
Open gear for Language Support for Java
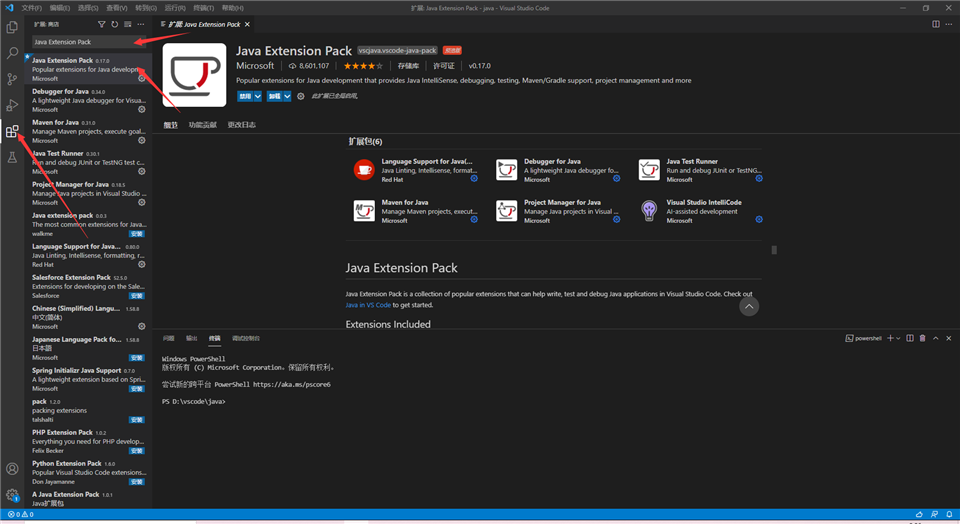tap(141, 264)
